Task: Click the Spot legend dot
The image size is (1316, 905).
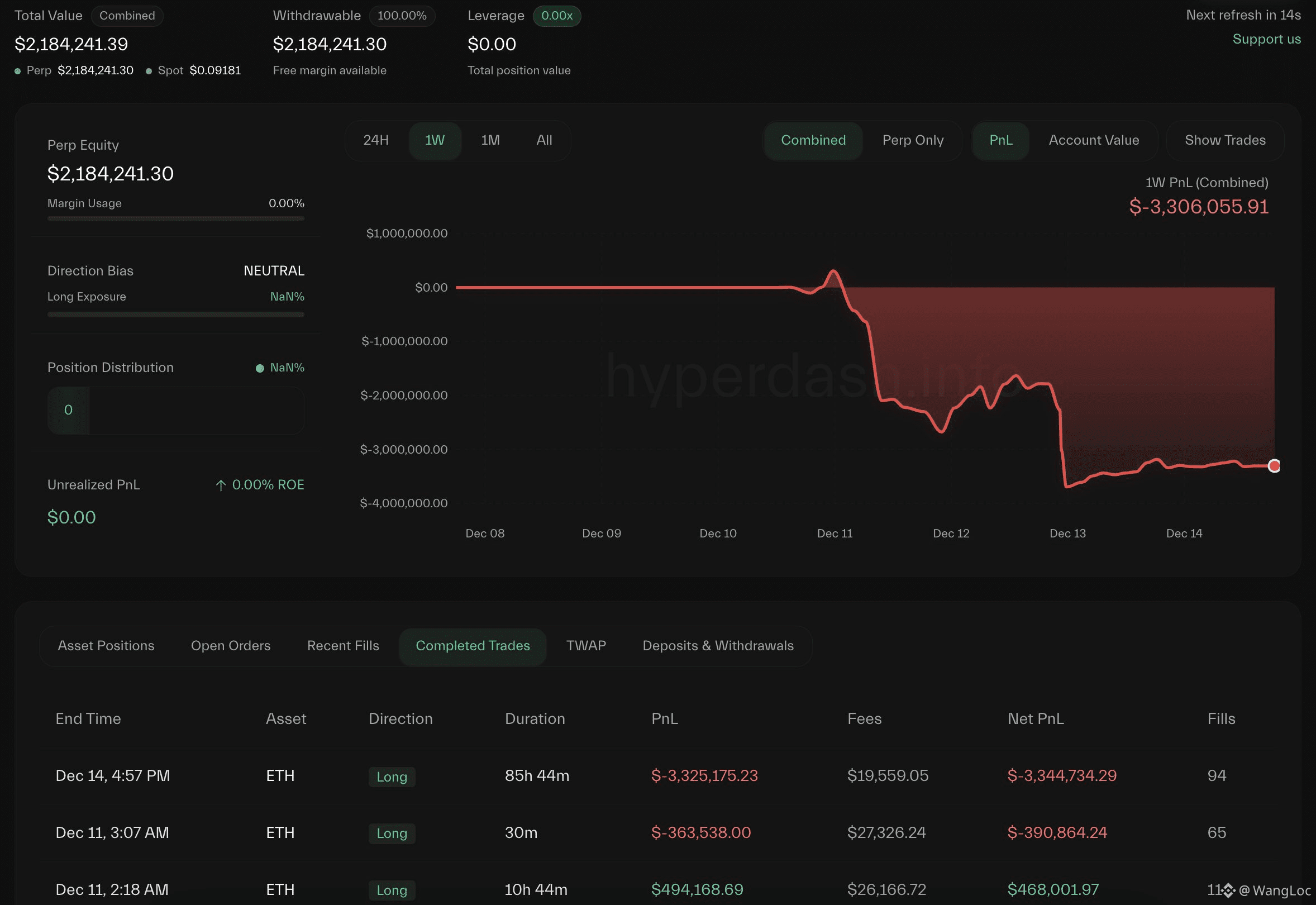Action: tap(149, 72)
